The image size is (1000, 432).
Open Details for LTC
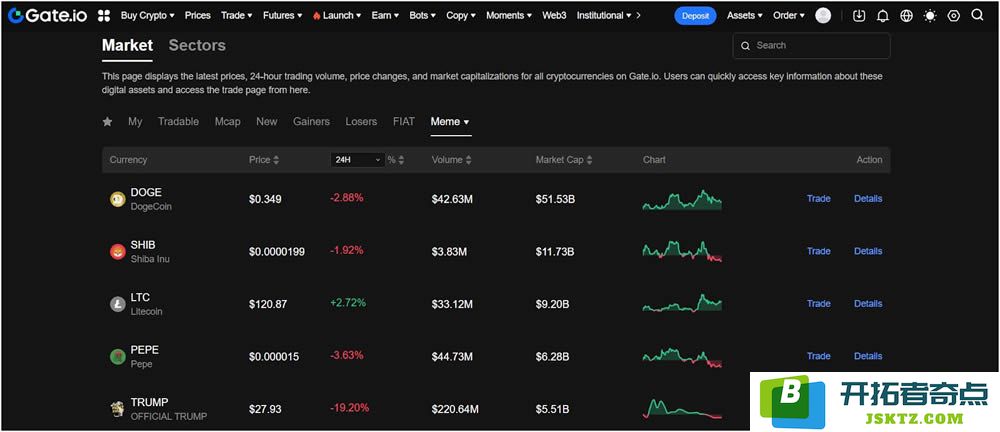coord(868,303)
